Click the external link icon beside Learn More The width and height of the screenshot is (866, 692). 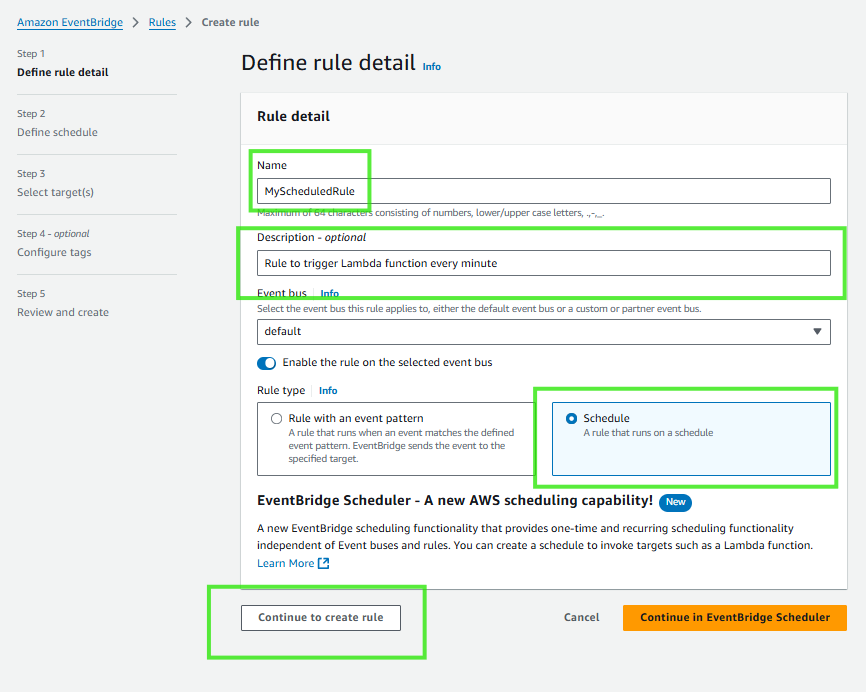point(324,564)
